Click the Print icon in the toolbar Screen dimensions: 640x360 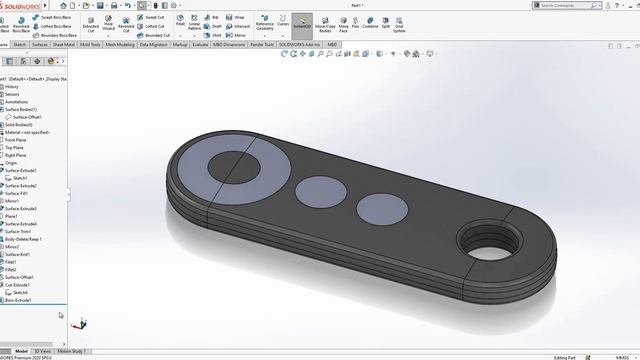click(114, 5)
